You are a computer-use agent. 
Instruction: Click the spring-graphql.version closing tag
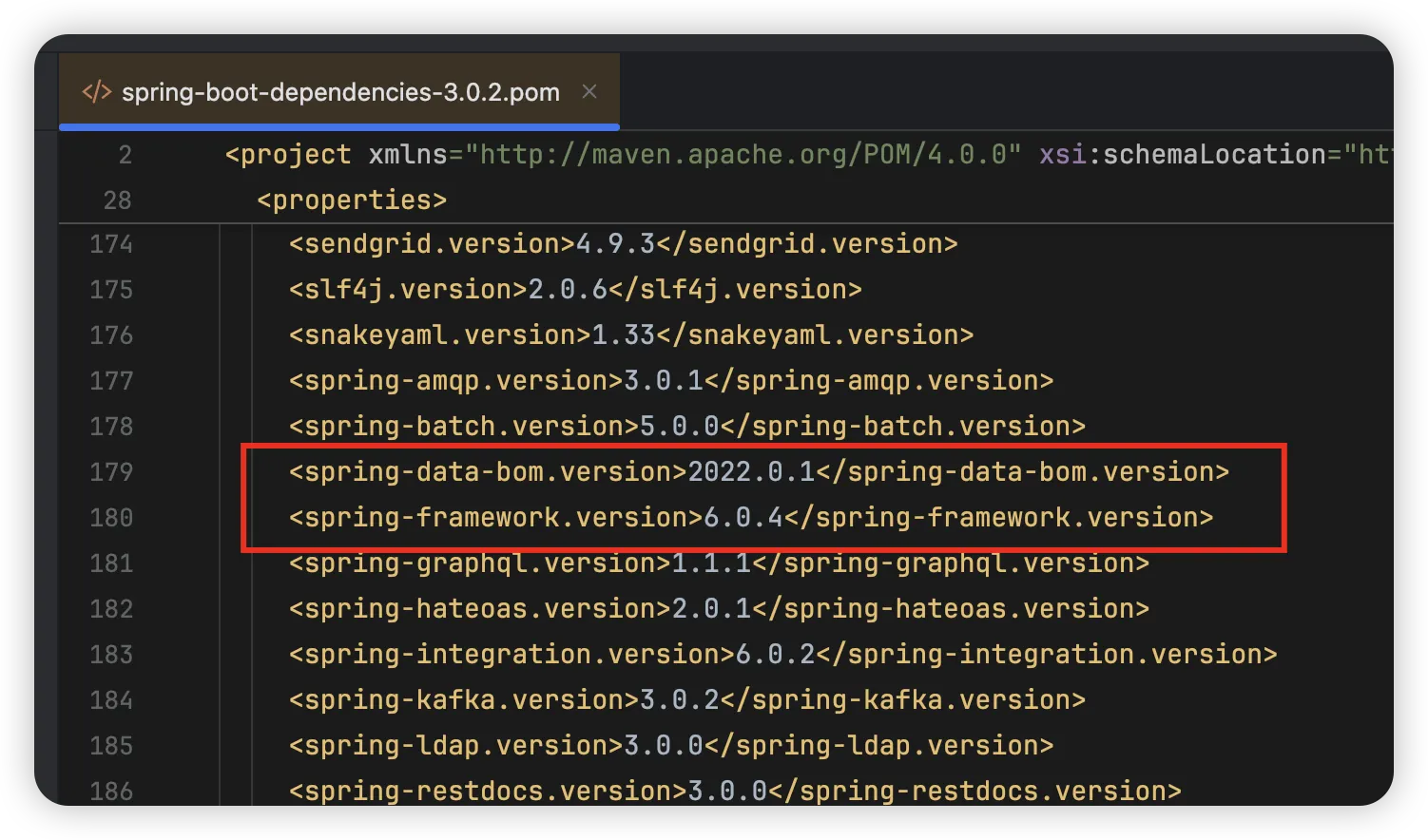(x=951, y=563)
